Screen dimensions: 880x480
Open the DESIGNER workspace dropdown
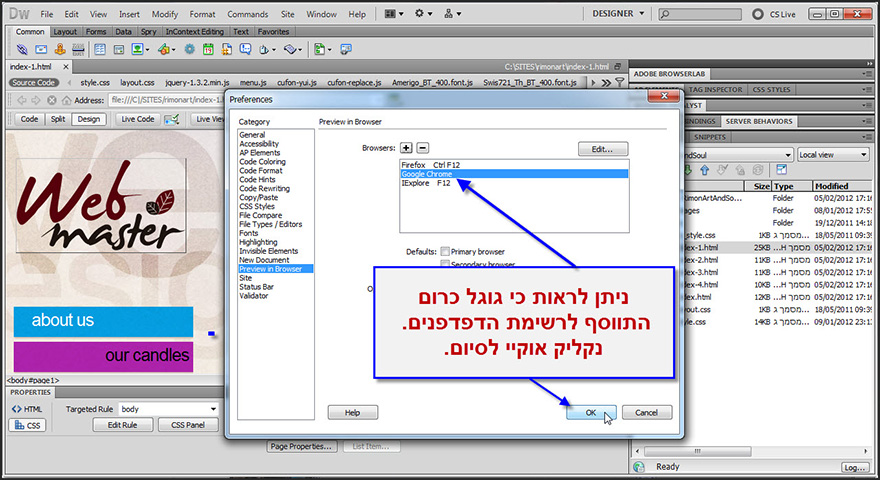tap(618, 13)
